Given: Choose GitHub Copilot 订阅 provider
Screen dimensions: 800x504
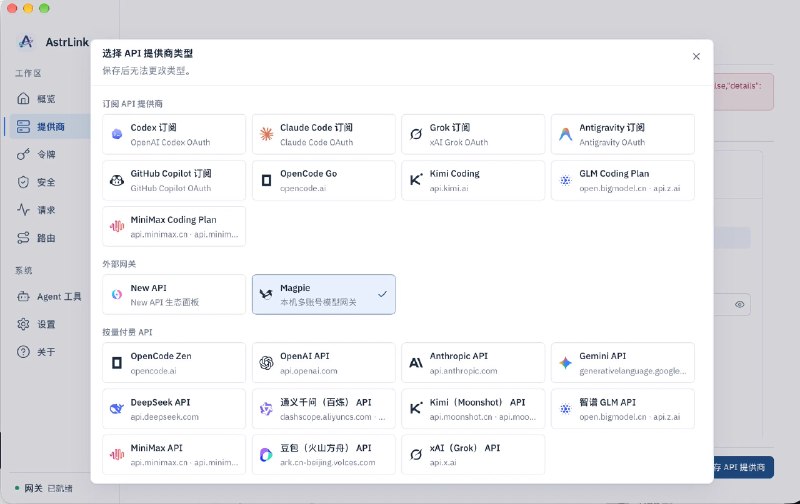Looking at the screenshot, I should click(173, 181).
